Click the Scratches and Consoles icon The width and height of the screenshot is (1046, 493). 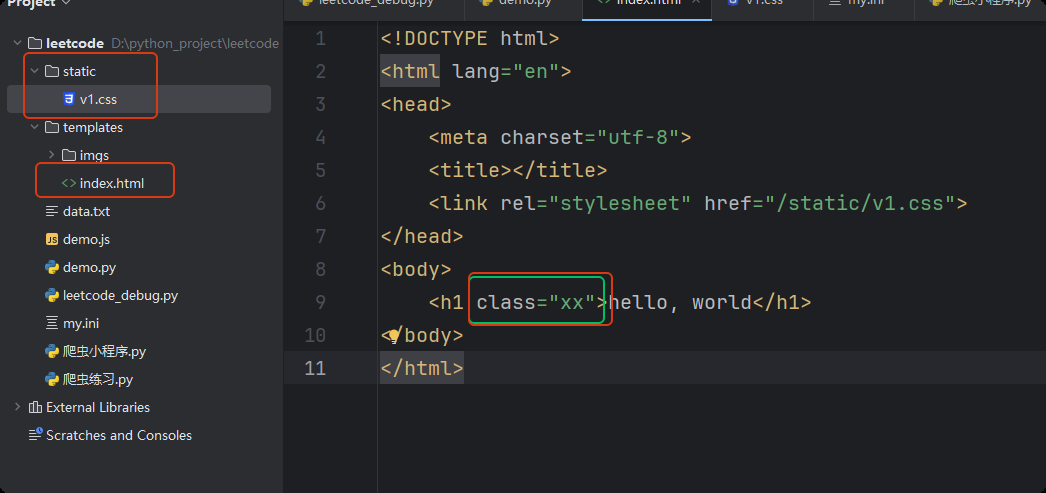coord(35,435)
